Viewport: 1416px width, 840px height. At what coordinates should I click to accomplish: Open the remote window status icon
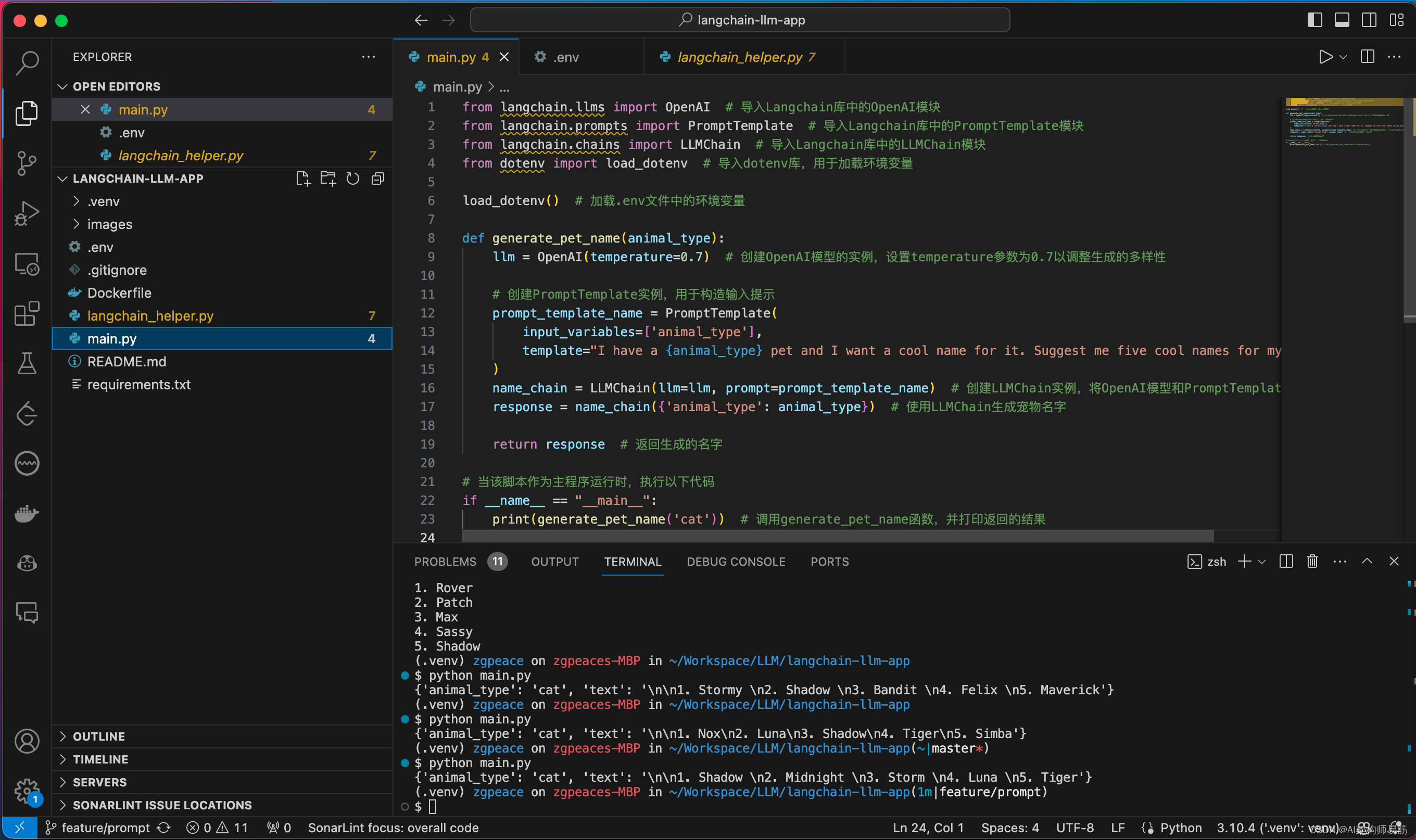tap(20, 828)
